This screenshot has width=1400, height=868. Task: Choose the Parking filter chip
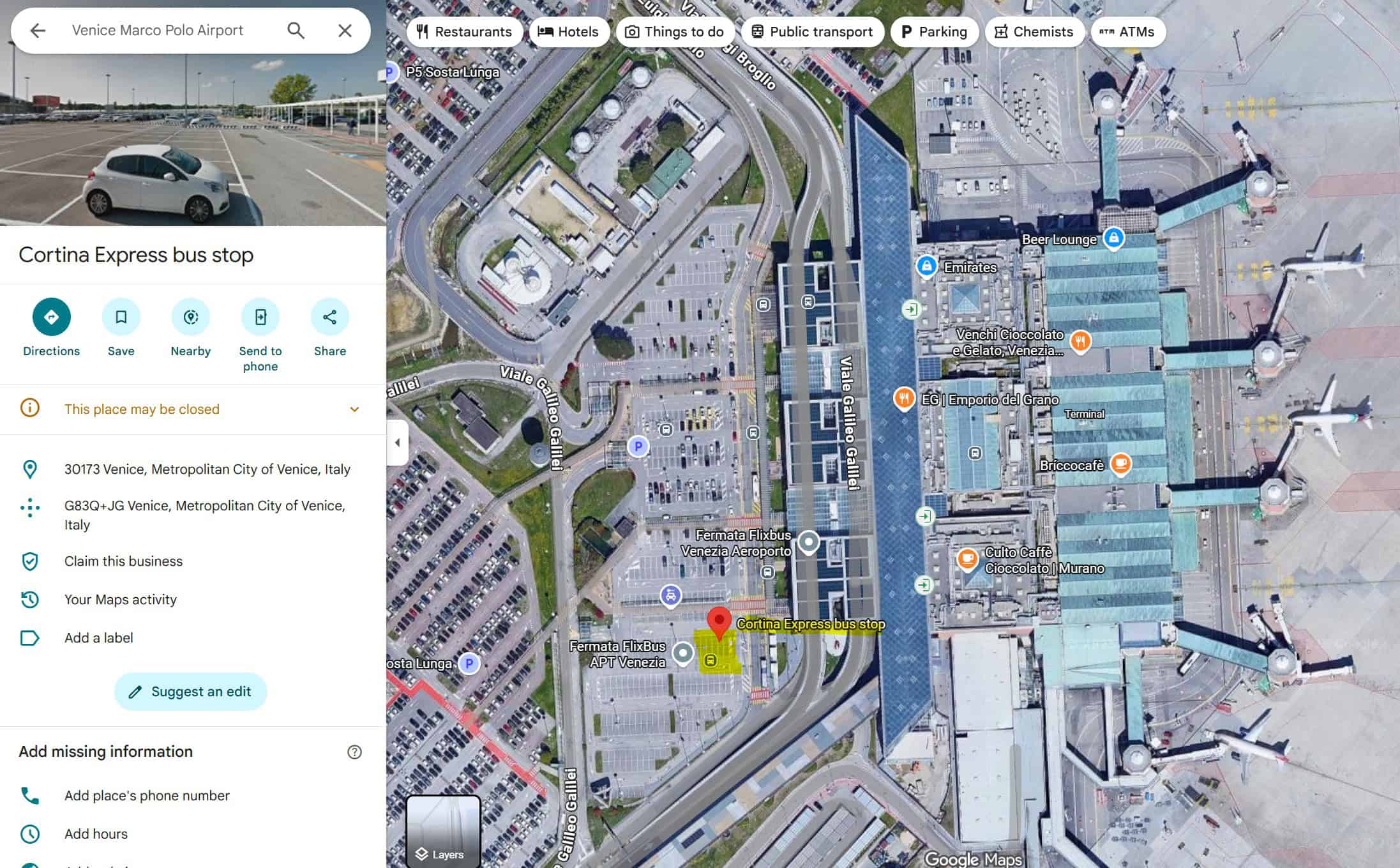click(933, 32)
